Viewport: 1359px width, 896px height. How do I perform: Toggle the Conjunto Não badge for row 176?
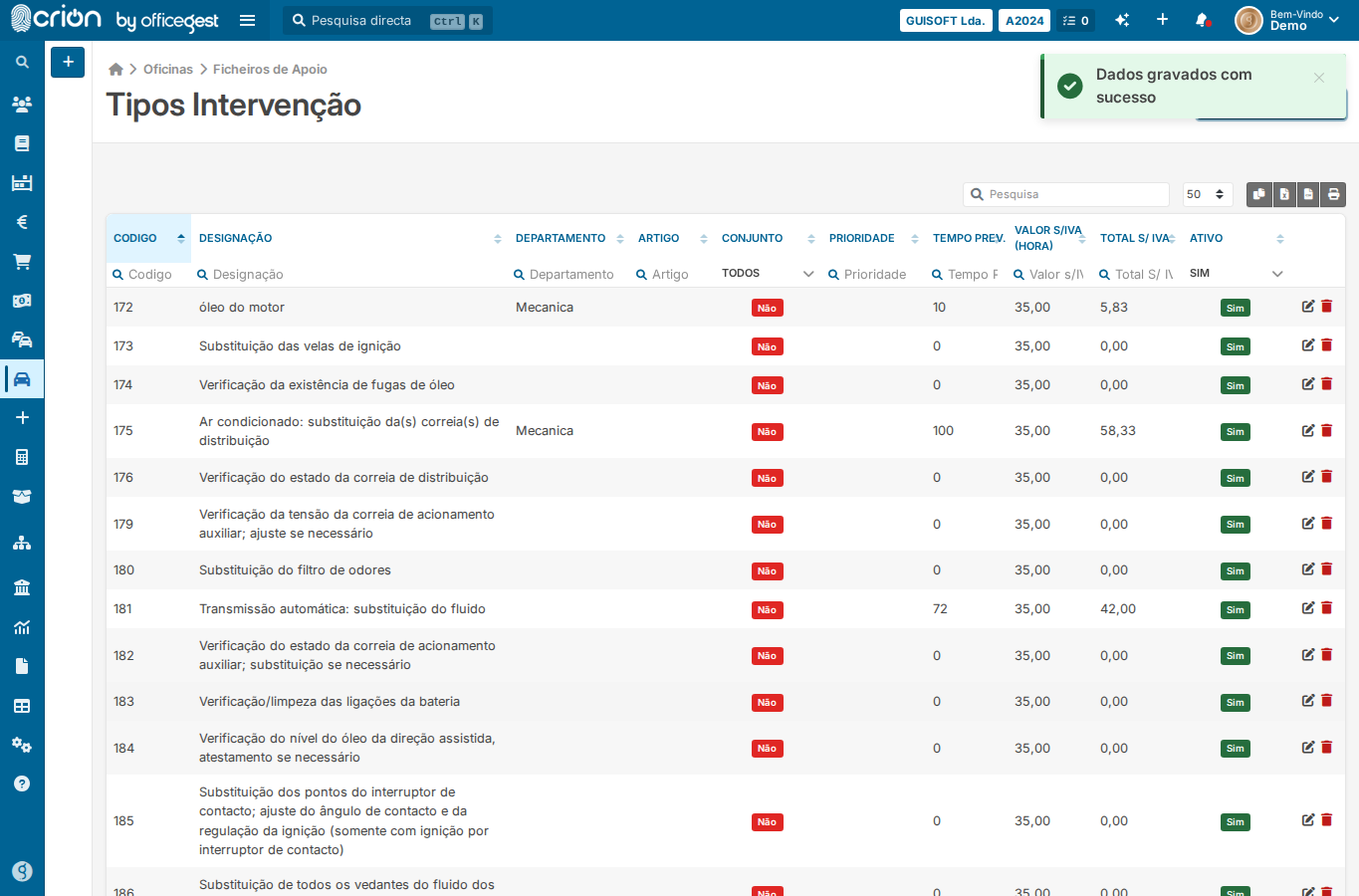point(767,478)
